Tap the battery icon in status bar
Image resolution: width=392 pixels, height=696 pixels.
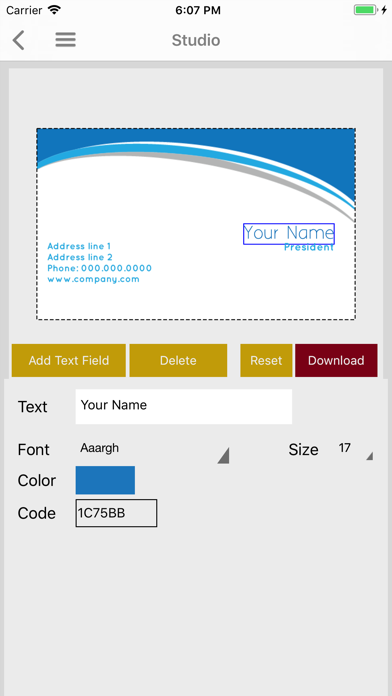pos(366,10)
